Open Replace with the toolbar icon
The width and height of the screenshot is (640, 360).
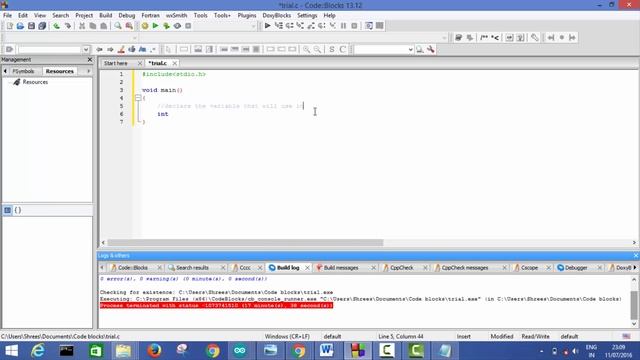[129, 26]
